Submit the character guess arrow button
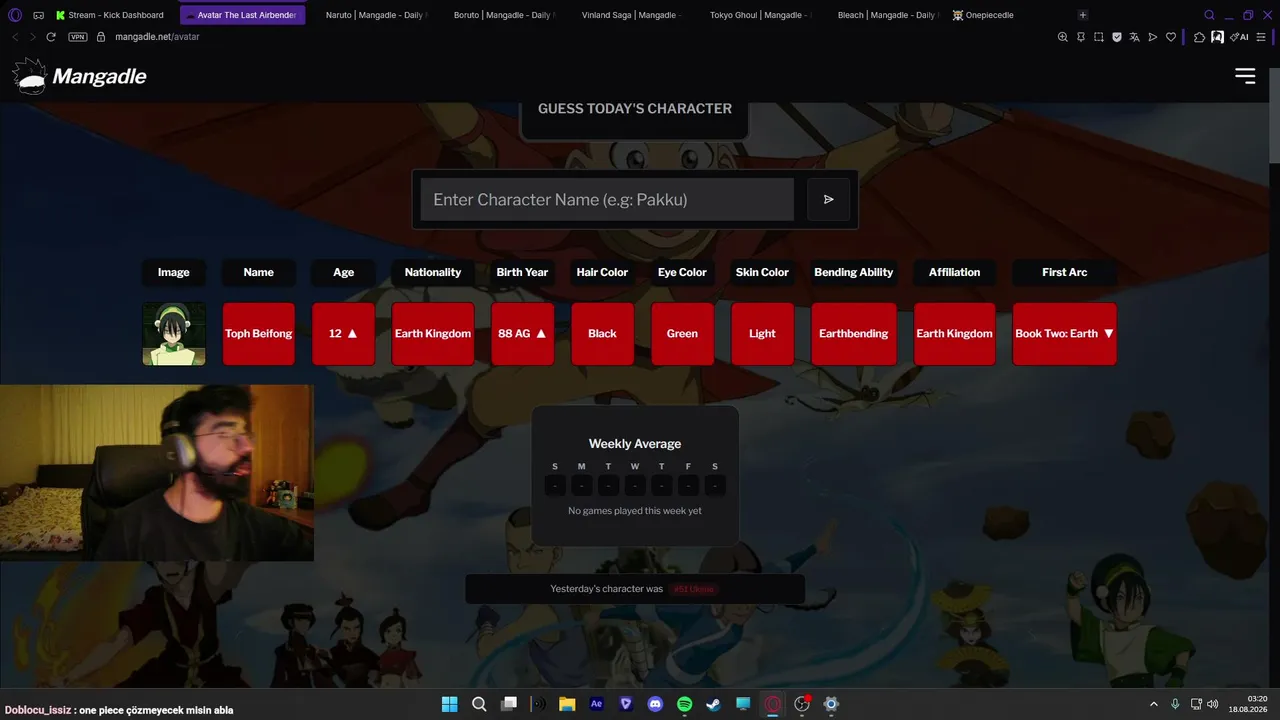Viewport: 1280px width, 720px height. 828,199
